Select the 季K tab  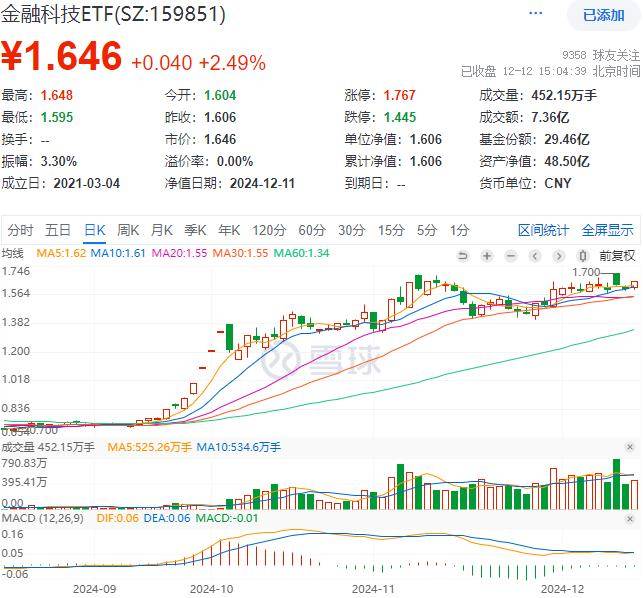pyautogui.click(x=195, y=230)
